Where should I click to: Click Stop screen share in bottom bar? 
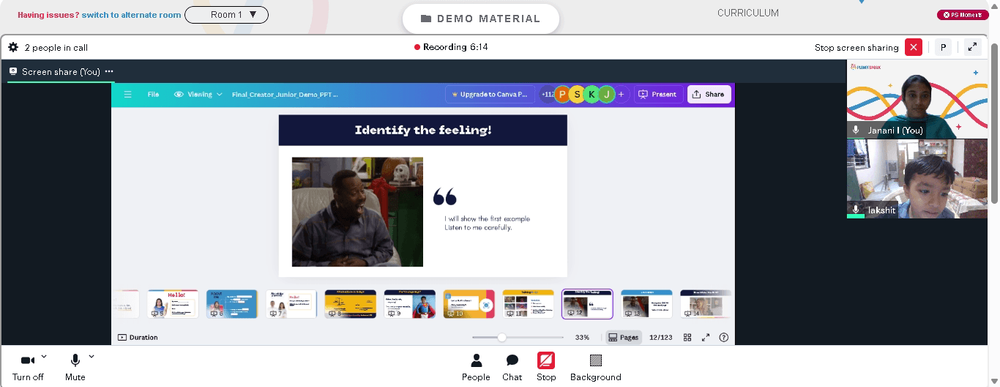pyautogui.click(x=546, y=367)
